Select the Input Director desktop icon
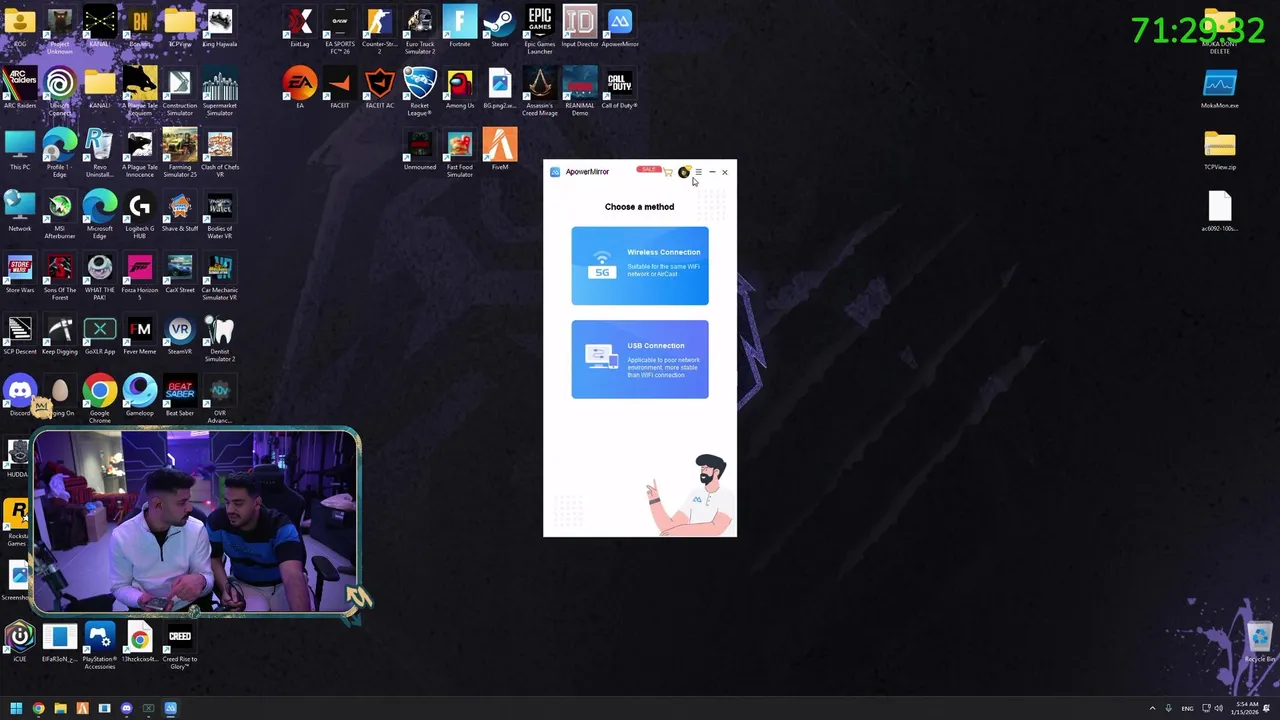Image resolution: width=1280 pixels, height=720 pixels. [580, 28]
